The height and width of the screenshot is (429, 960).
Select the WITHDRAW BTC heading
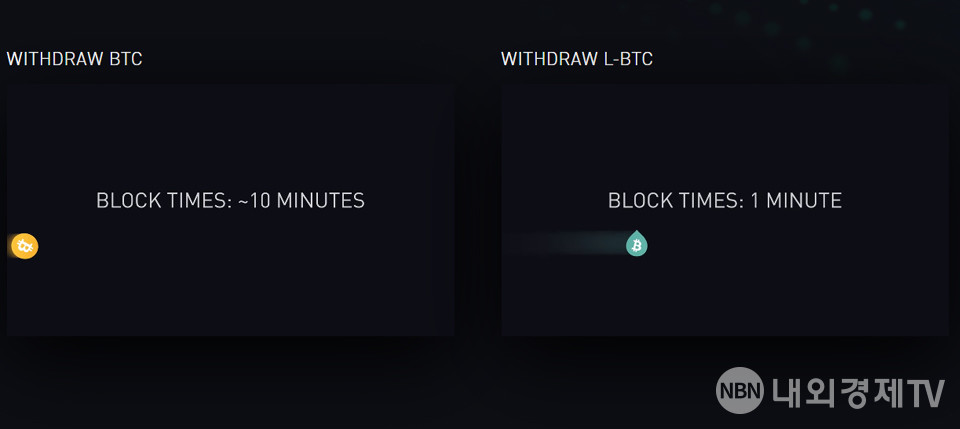(x=74, y=59)
